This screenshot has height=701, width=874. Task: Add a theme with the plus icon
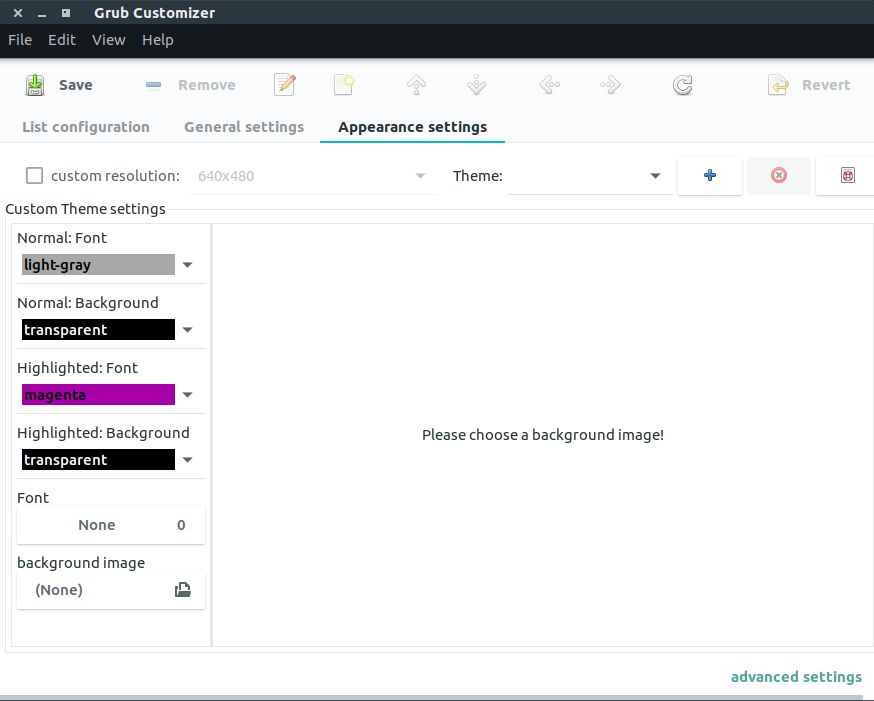pyautogui.click(x=710, y=176)
